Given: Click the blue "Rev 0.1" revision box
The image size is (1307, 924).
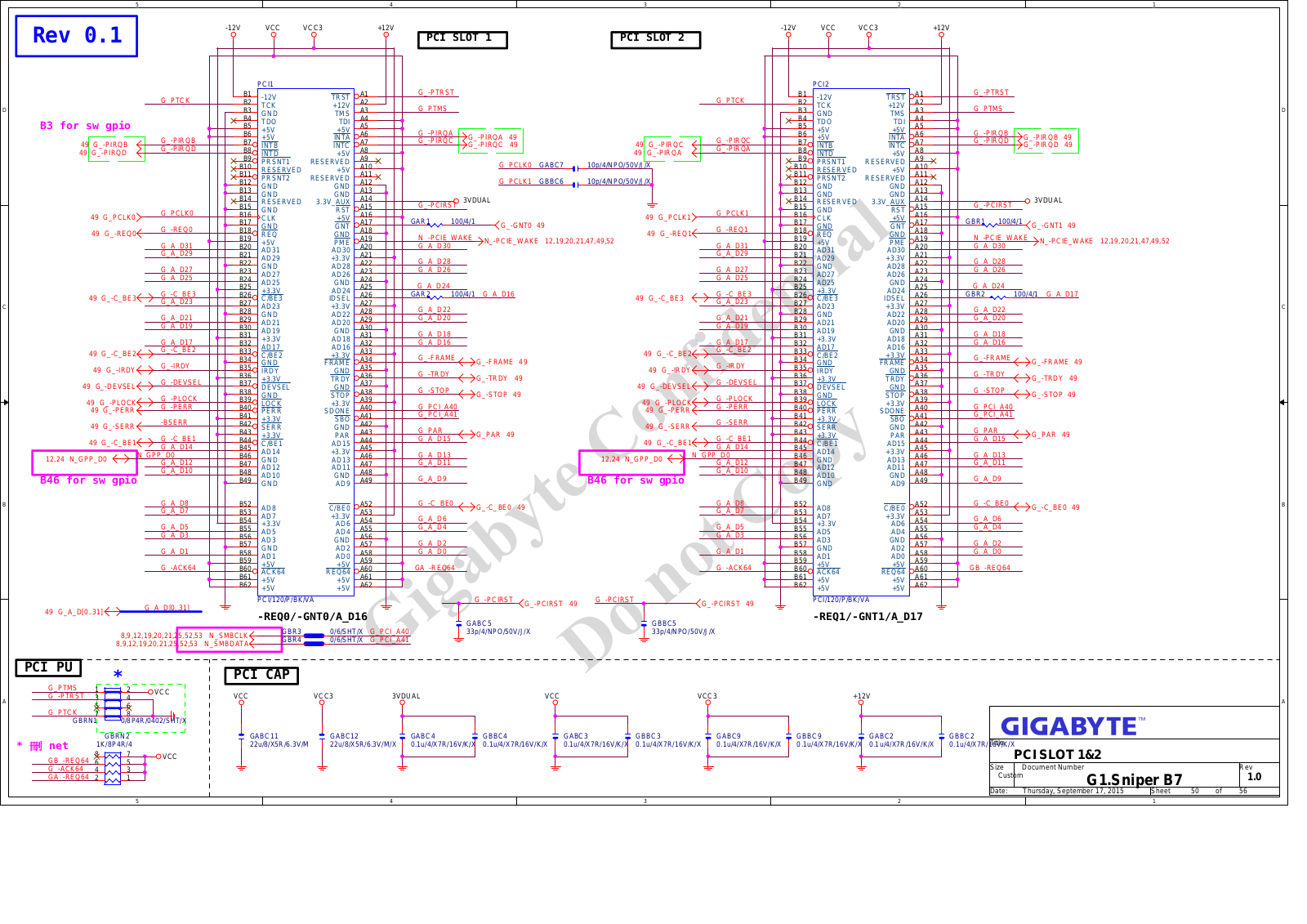Looking at the screenshot, I should tap(76, 36).
